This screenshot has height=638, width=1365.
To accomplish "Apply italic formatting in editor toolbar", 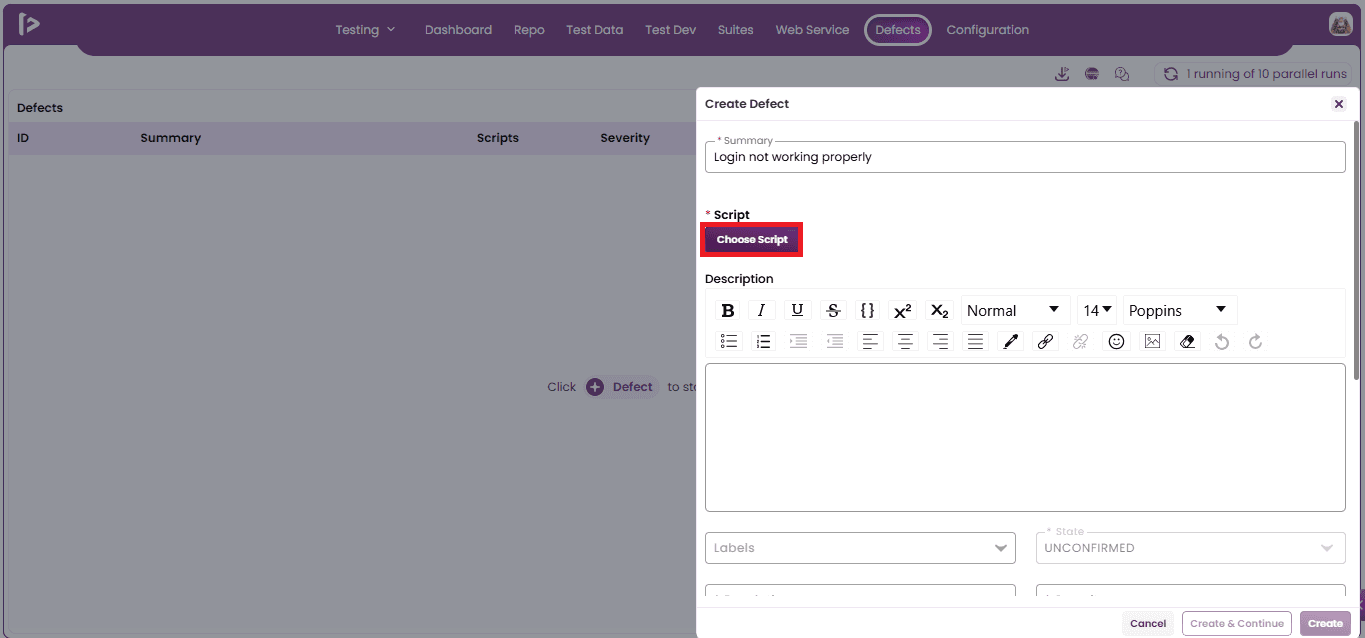I will (761, 310).
